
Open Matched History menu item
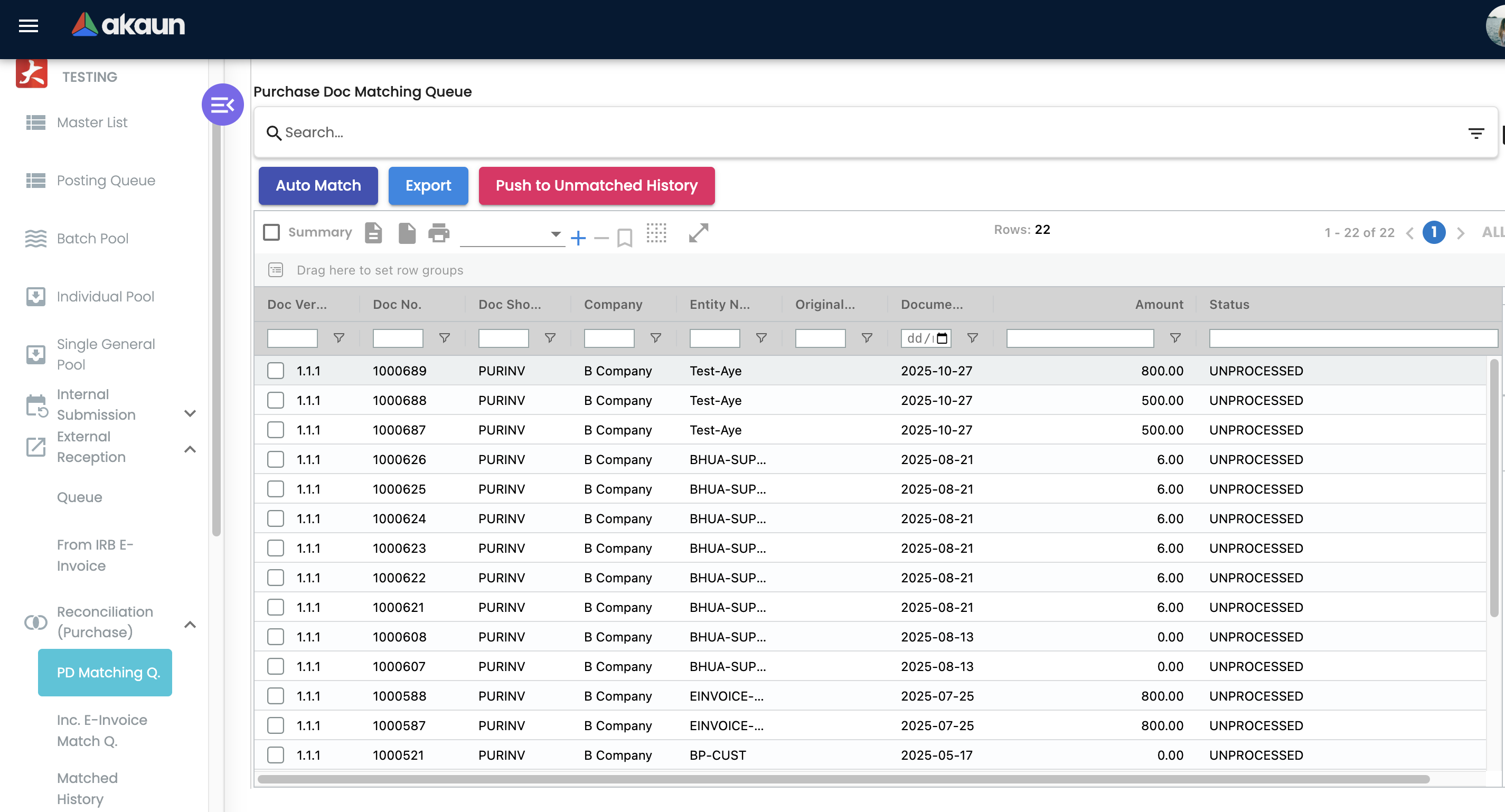pos(87,788)
